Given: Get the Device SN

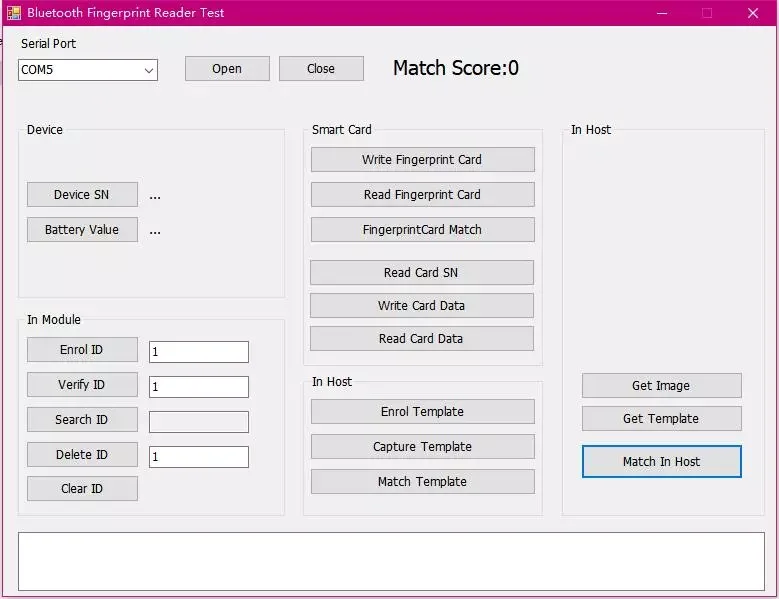Looking at the screenshot, I should 82,195.
